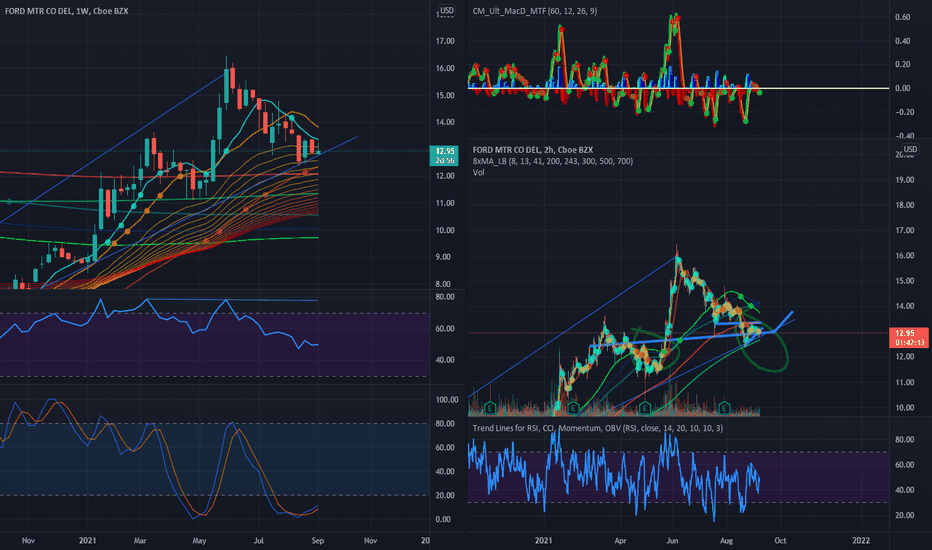Click the red 12.95 price label on the 2h chart
932x550 pixels.
[x=908, y=337]
